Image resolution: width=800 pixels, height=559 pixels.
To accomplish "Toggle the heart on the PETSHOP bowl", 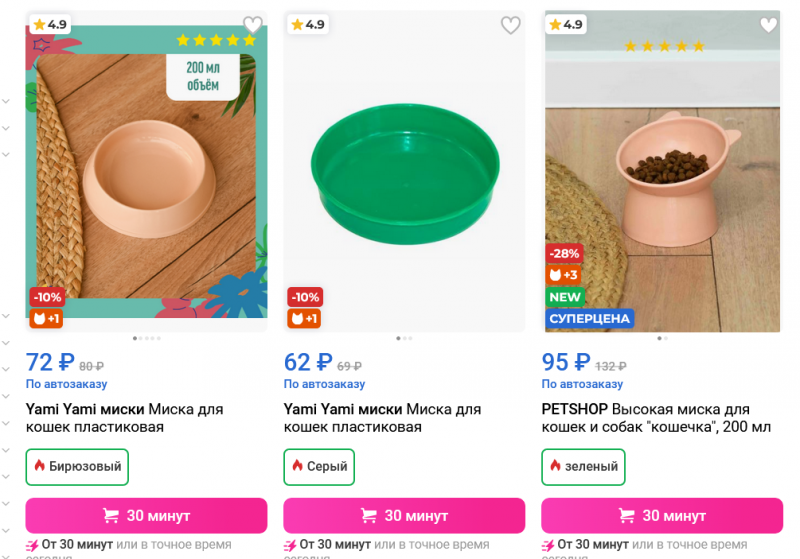I will [769, 25].
